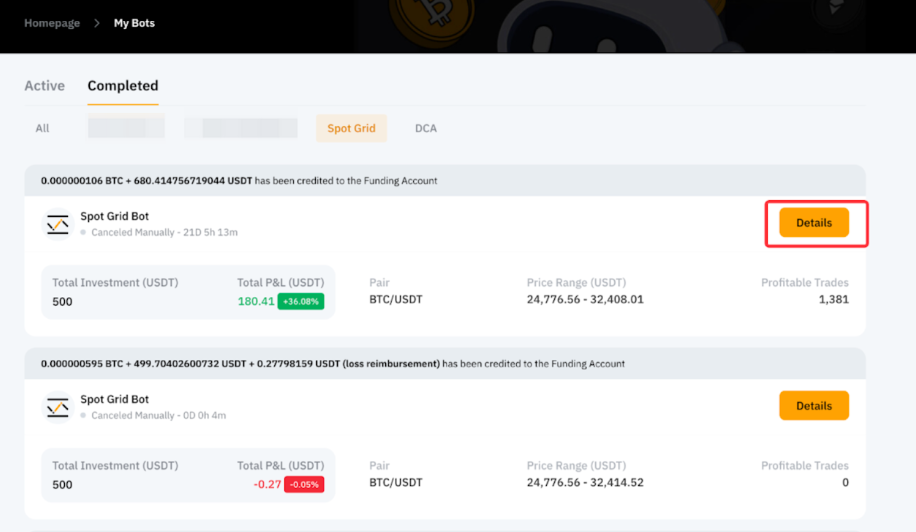Select the Spot Grid filter chip
The width and height of the screenshot is (916, 532).
pyautogui.click(x=351, y=128)
